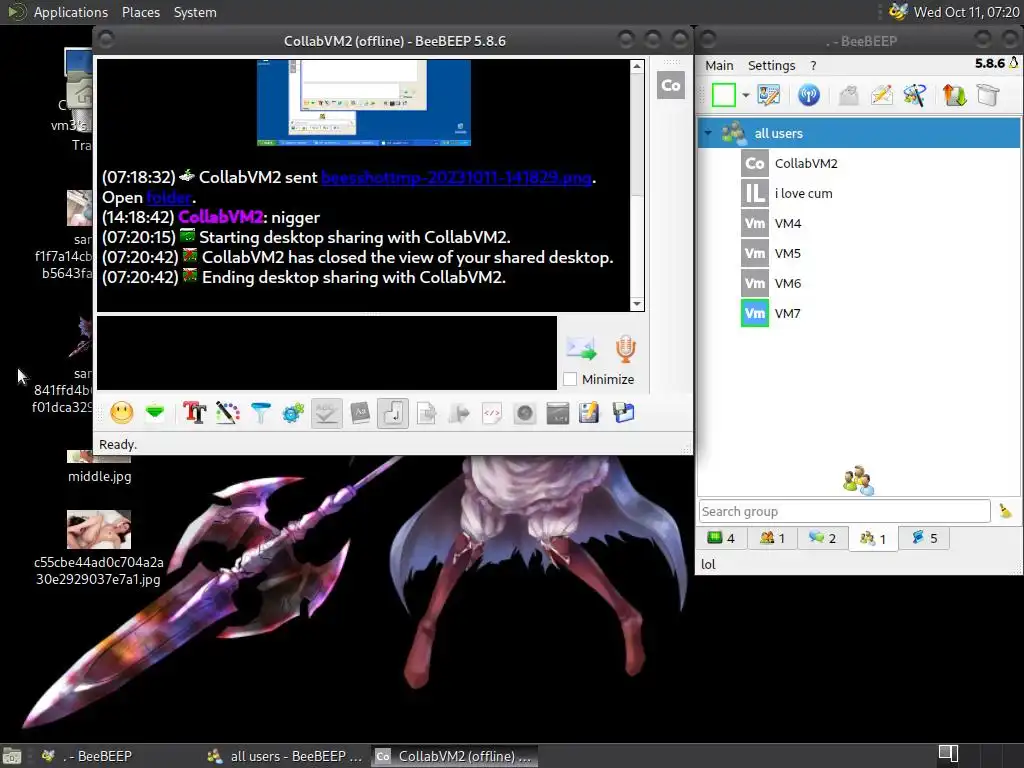
Task: Click the blue floppy disks icon
Action: 624,413
